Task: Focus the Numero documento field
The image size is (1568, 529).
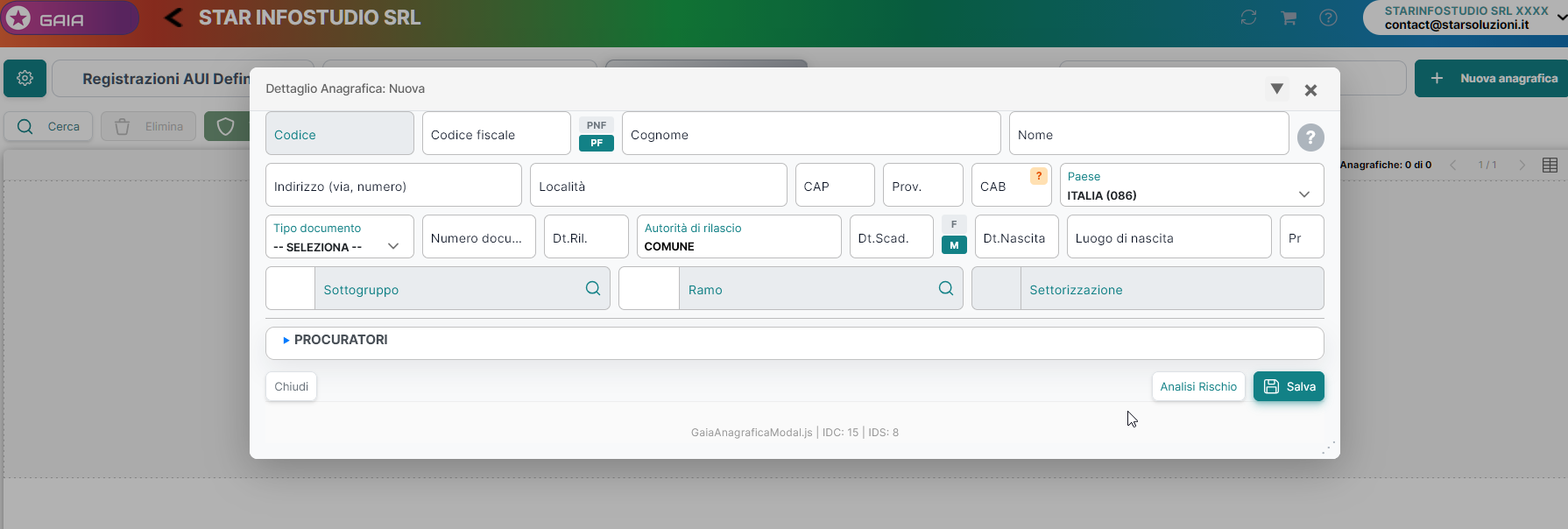Action: [x=478, y=236]
